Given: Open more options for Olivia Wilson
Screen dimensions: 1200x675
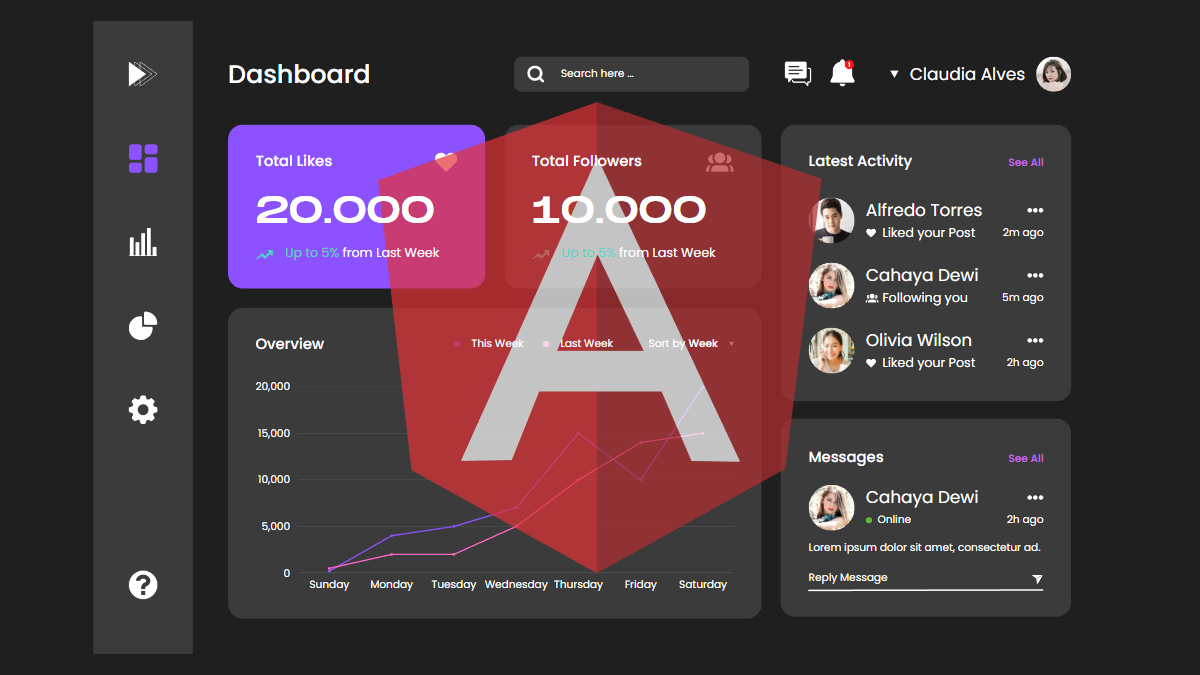Looking at the screenshot, I should coord(1035,340).
